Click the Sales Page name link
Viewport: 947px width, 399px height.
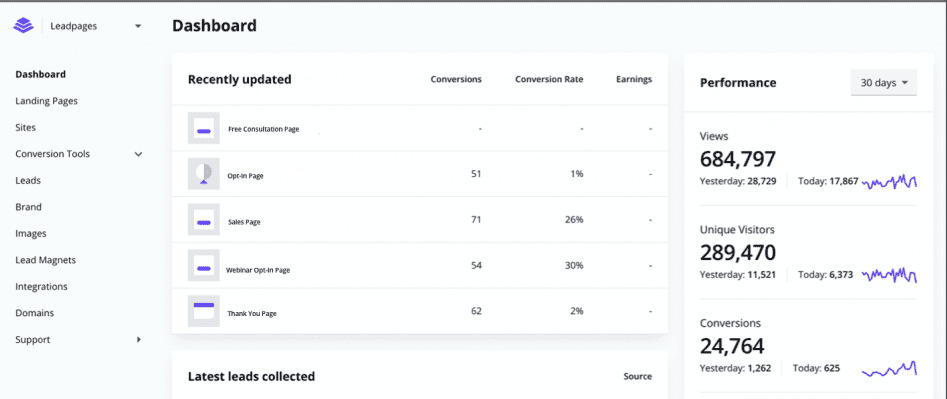244,222
